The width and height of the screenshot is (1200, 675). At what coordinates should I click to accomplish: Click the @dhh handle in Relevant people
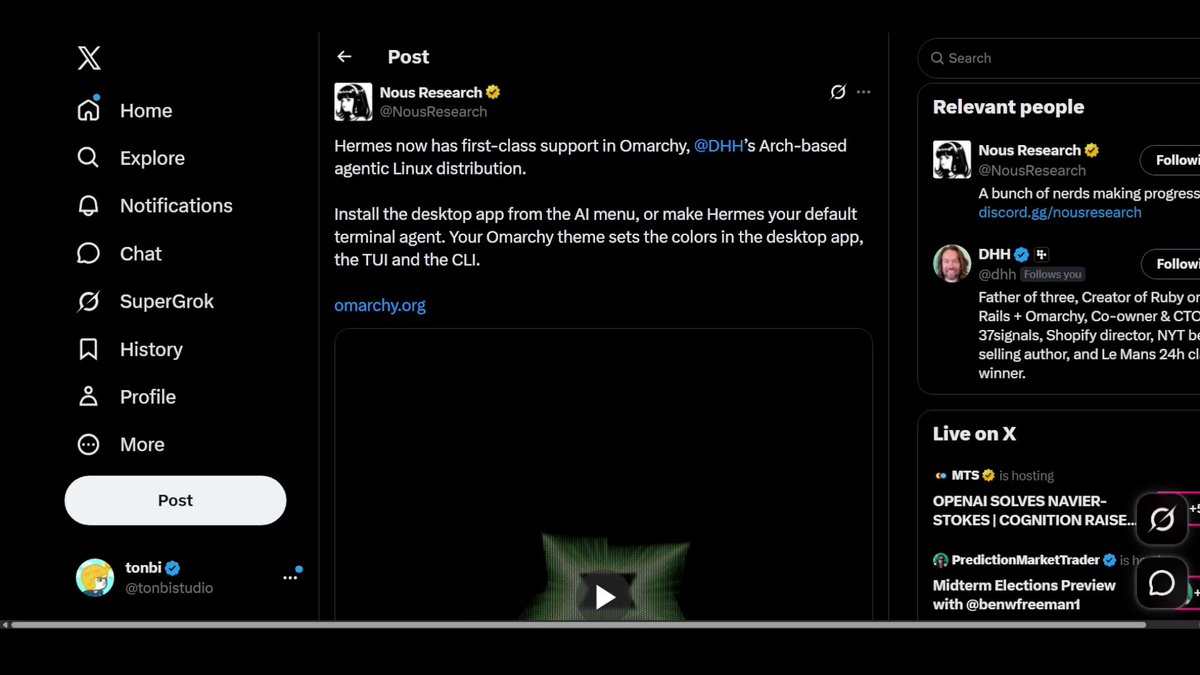[x=997, y=274]
